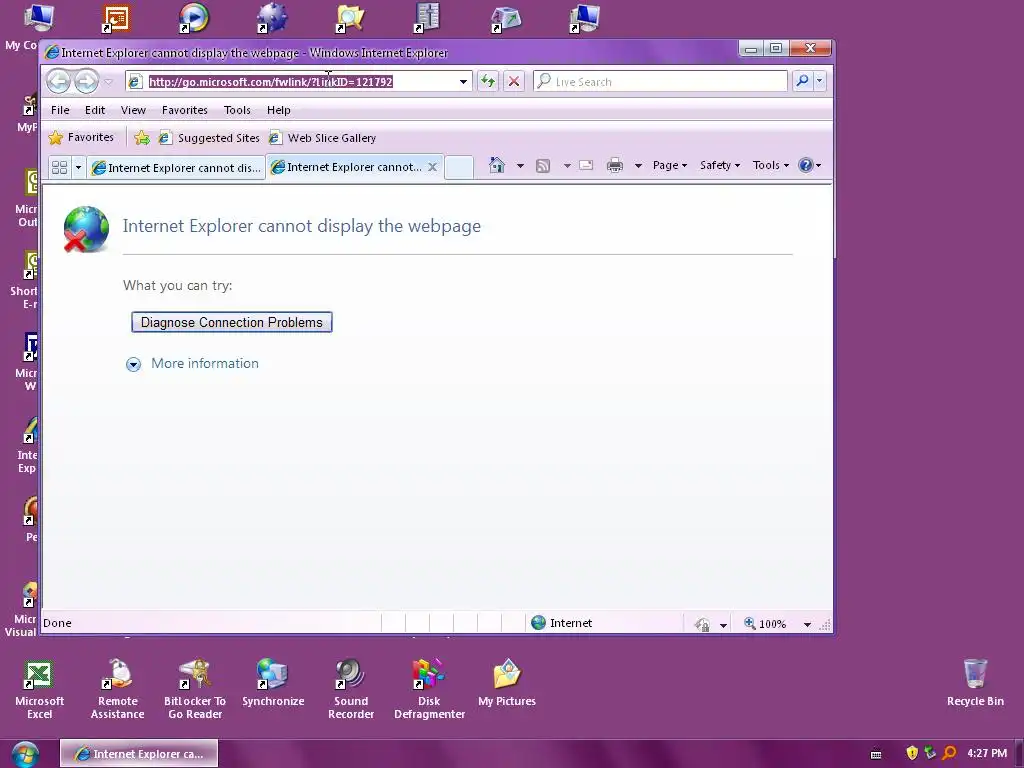Select BitLocker To Go Reader shortcut
Viewport: 1024px width, 768px height.
195,690
